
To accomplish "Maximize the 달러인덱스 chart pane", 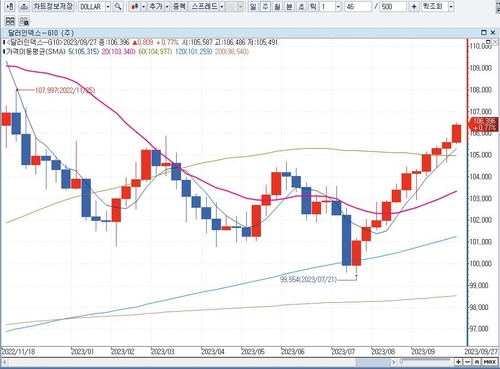I will 484,32.
